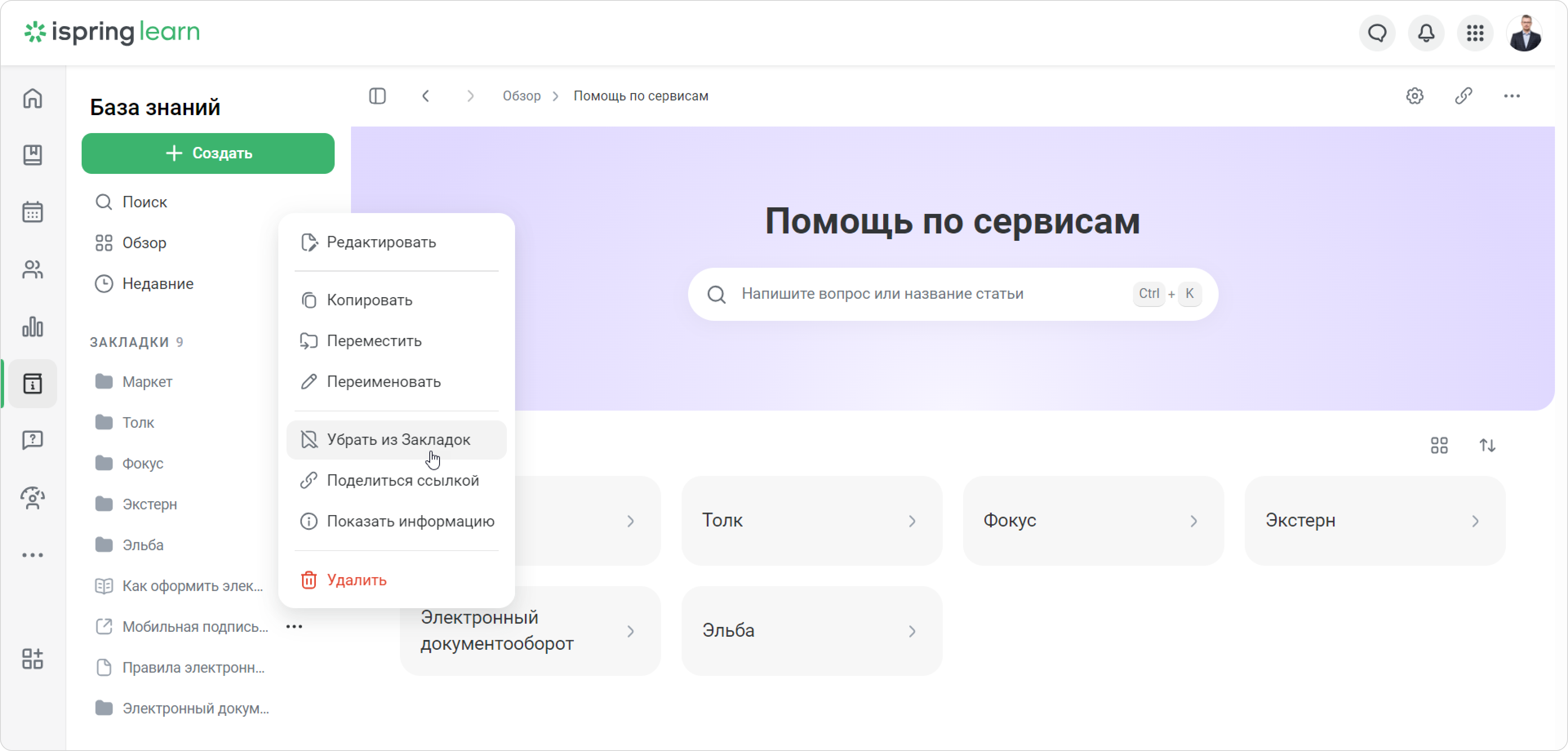
Task: Click the ЗАКЛАДКИ section header
Action: coord(136,342)
